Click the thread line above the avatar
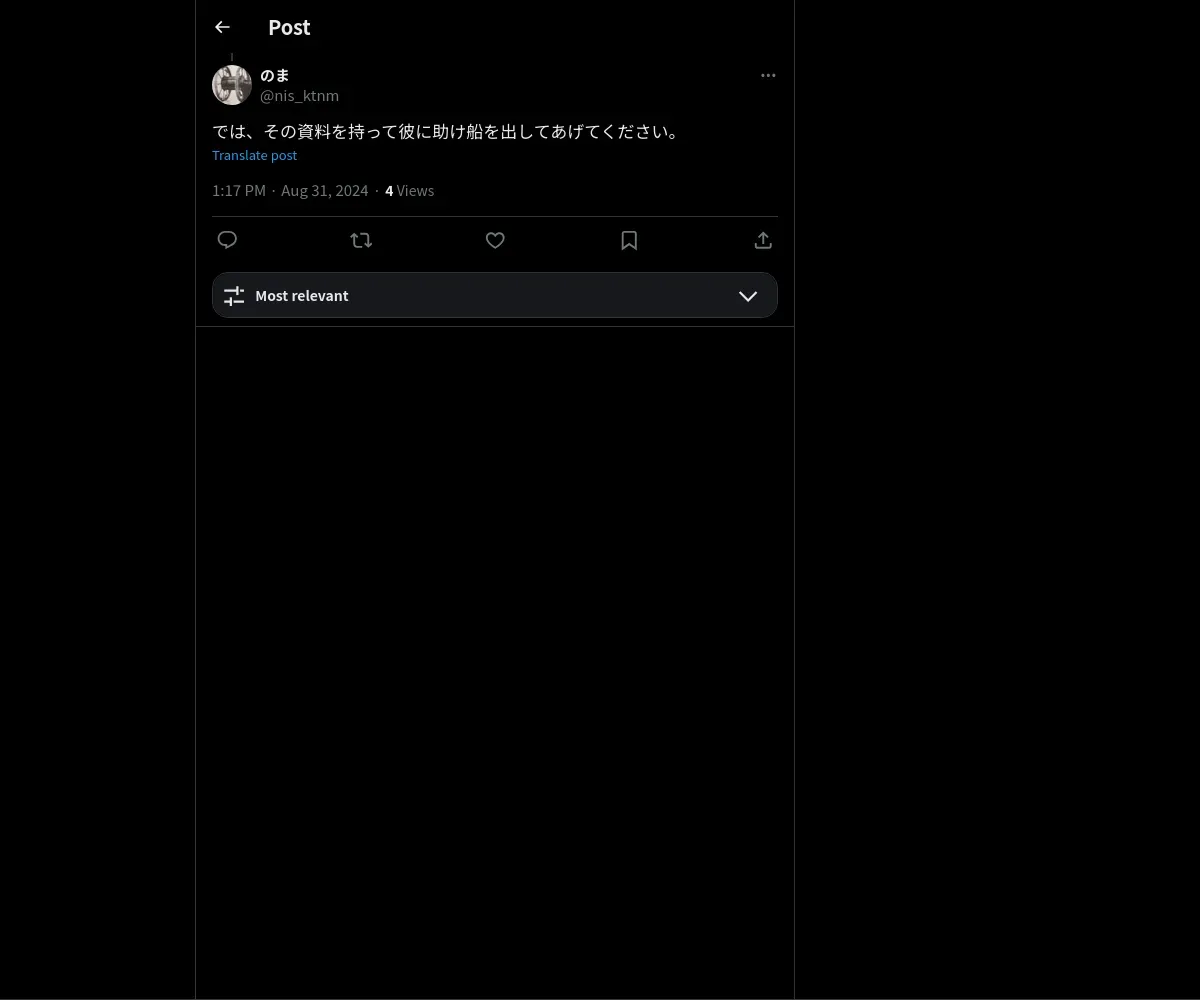 (x=232, y=58)
